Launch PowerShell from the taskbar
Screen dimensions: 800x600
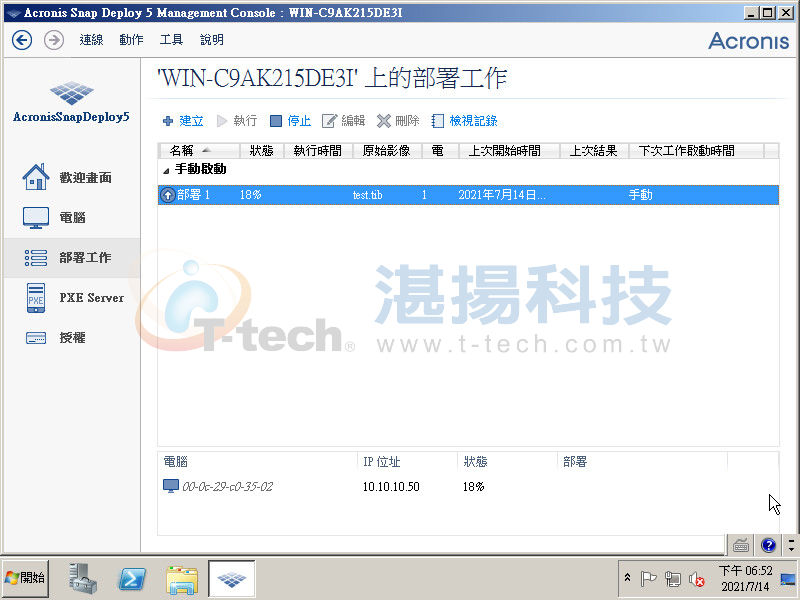click(x=132, y=579)
